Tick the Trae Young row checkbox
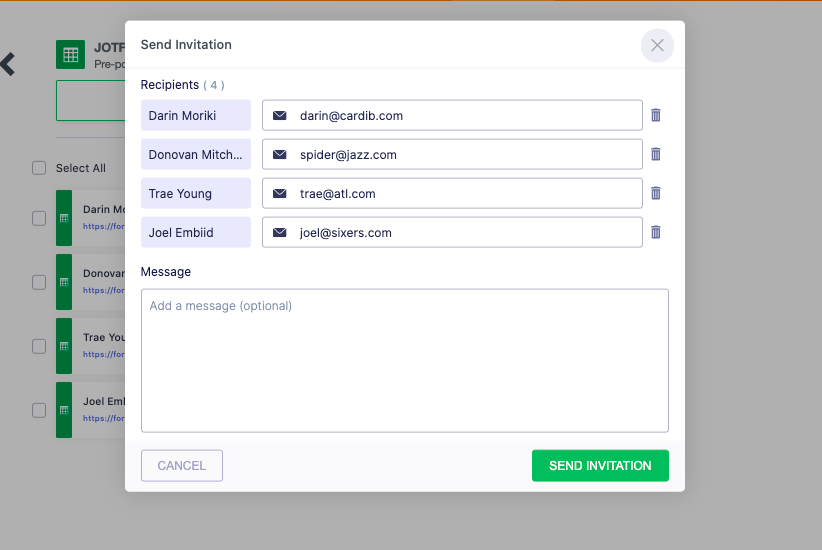This screenshot has height=550, width=822. pyautogui.click(x=39, y=346)
